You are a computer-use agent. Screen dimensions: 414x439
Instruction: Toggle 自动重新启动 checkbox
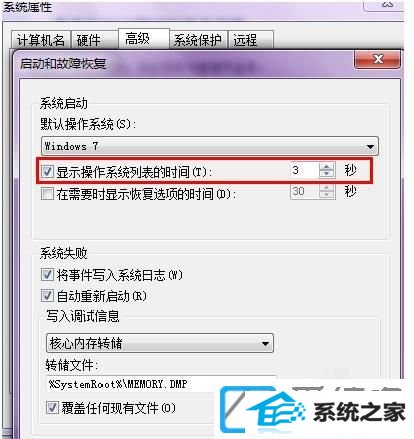click(x=47, y=296)
